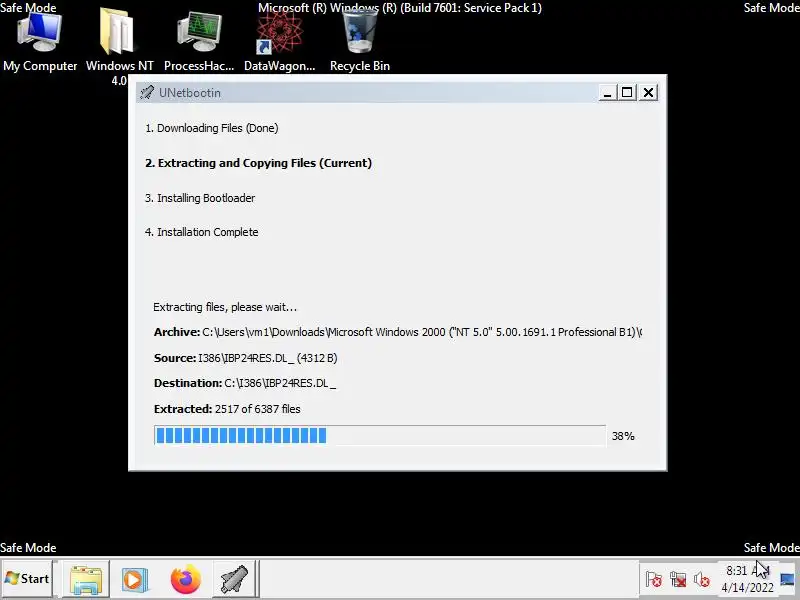
Task: Launch Windows Media Player from taskbar
Action: (135, 579)
